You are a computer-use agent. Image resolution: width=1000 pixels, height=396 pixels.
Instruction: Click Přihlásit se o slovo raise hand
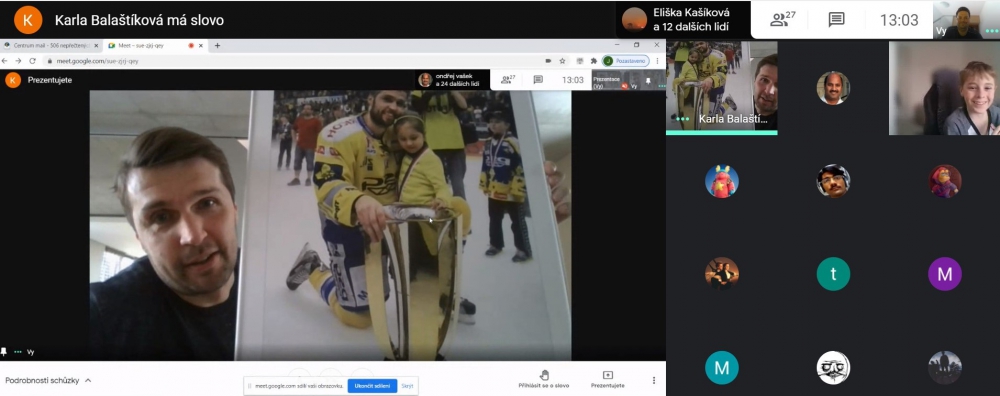click(x=544, y=379)
